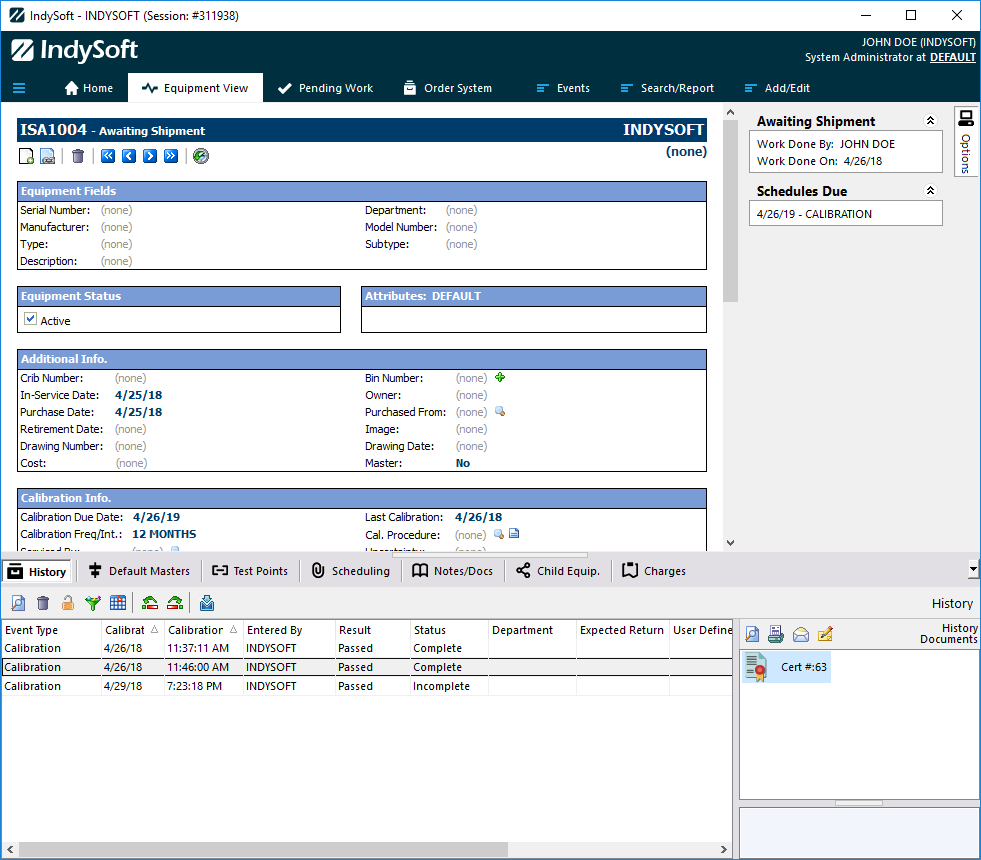Collapse the Awaiting Shipment panel
Image resolution: width=981 pixels, height=860 pixels.
pyautogui.click(x=930, y=121)
